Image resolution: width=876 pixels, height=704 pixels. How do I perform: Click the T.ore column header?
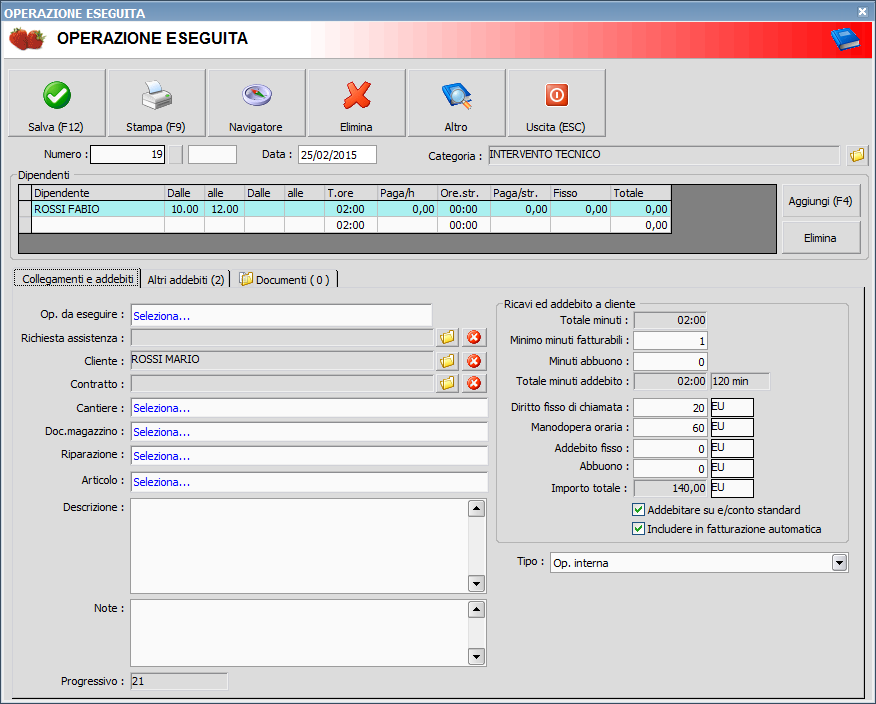coord(351,193)
